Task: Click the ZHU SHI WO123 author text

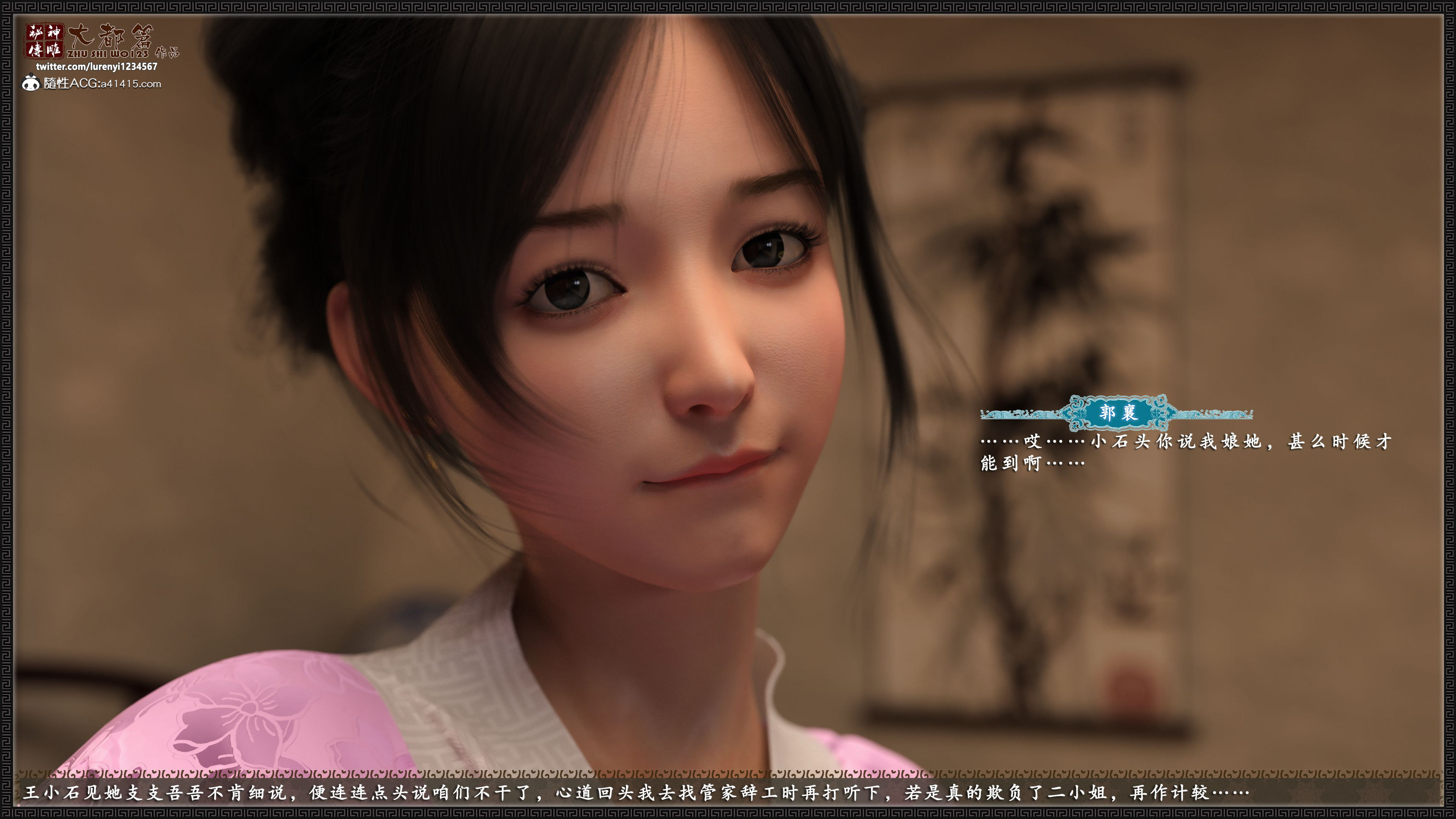Action: (x=107, y=54)
